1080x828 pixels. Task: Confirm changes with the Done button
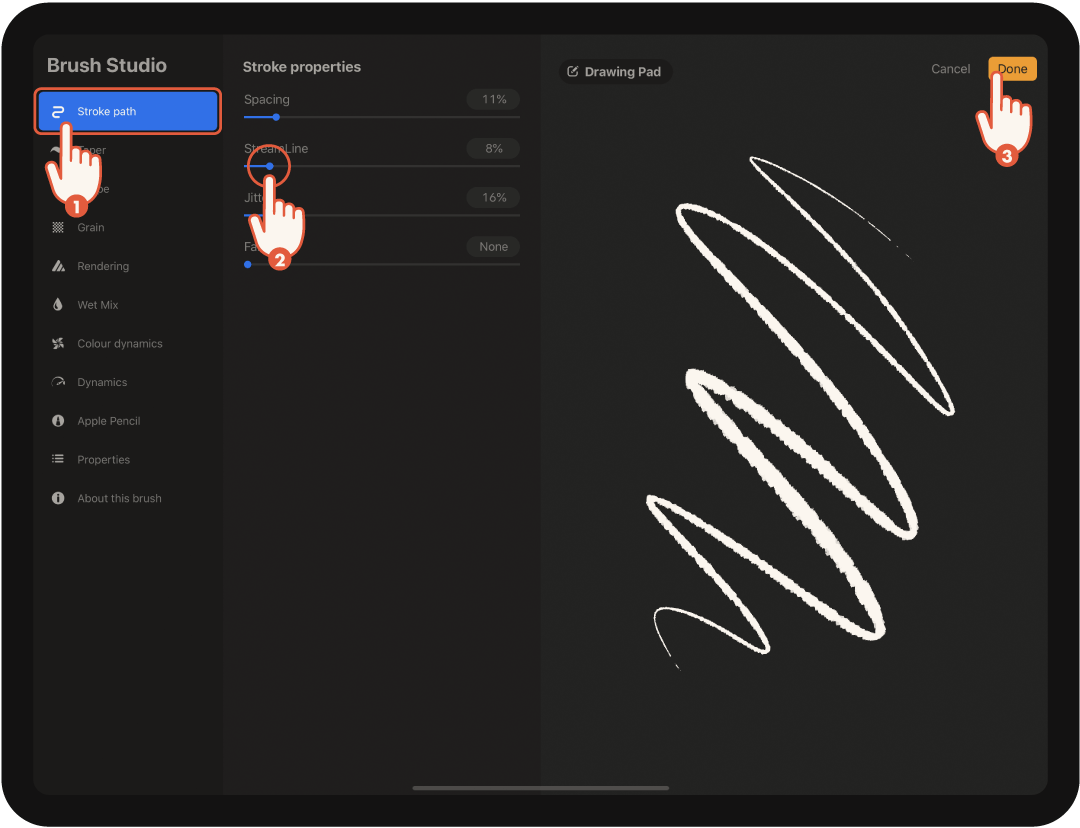point(1012,68)
